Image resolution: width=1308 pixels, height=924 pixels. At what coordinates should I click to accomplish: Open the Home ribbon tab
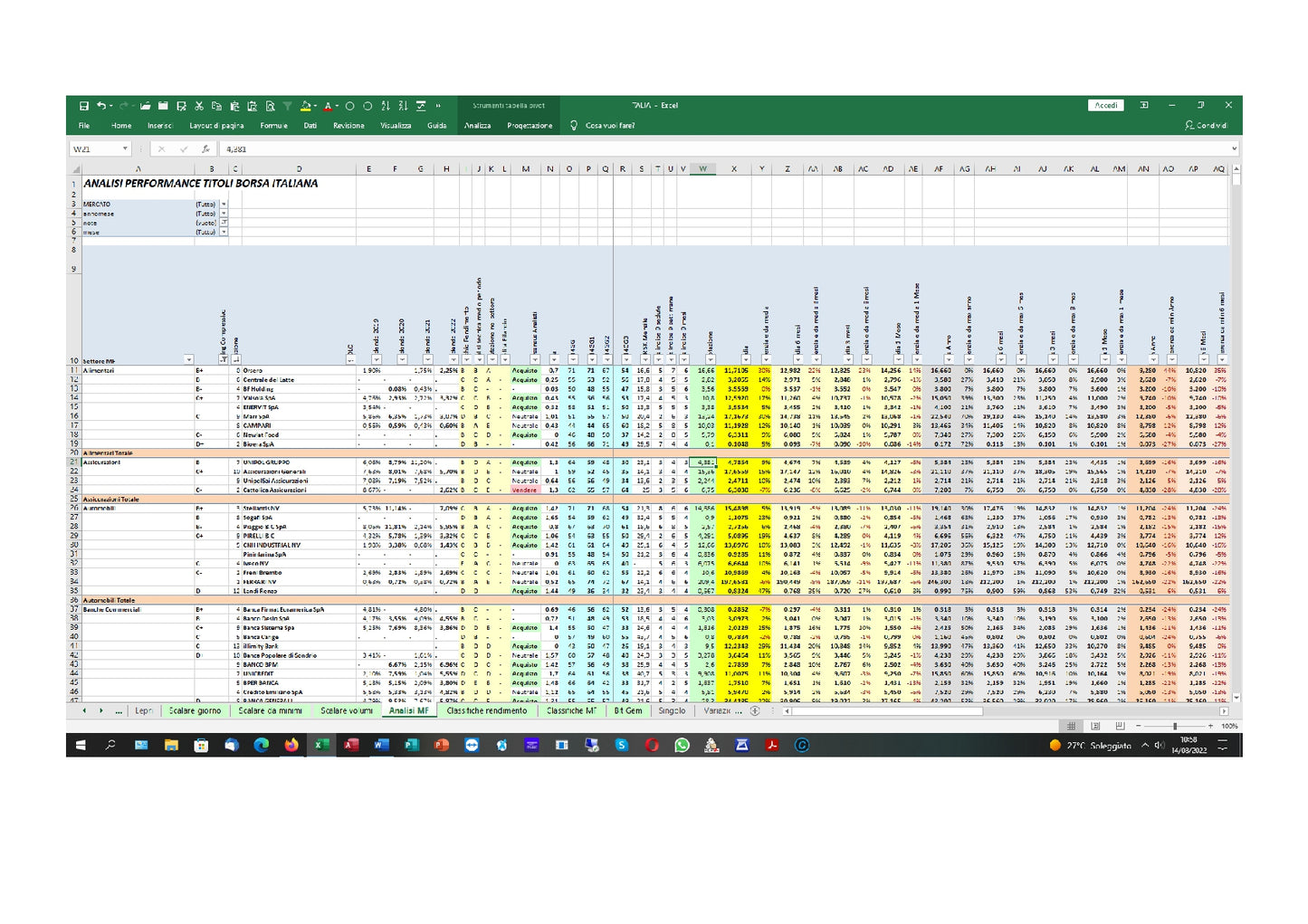coord(121,126)
